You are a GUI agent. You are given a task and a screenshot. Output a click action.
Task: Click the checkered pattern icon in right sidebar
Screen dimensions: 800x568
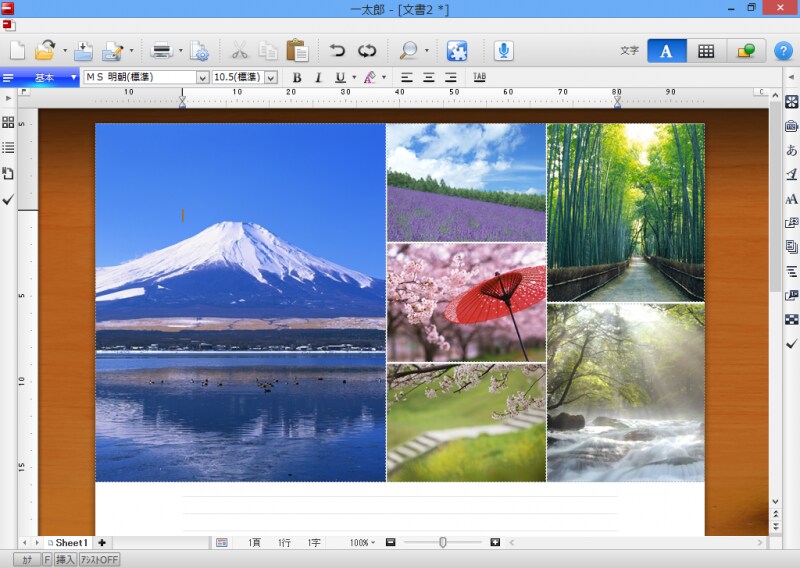click(791, 319)
